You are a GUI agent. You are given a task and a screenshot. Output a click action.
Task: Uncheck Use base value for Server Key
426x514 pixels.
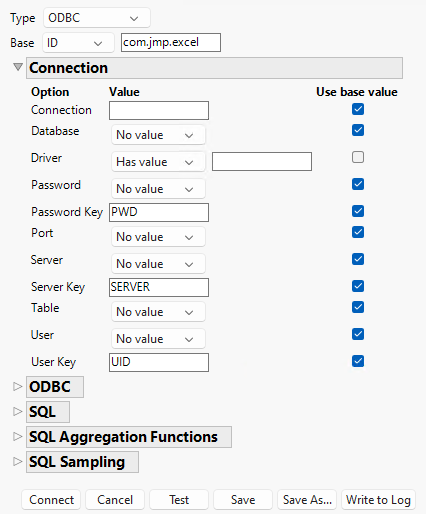[358, 286]
